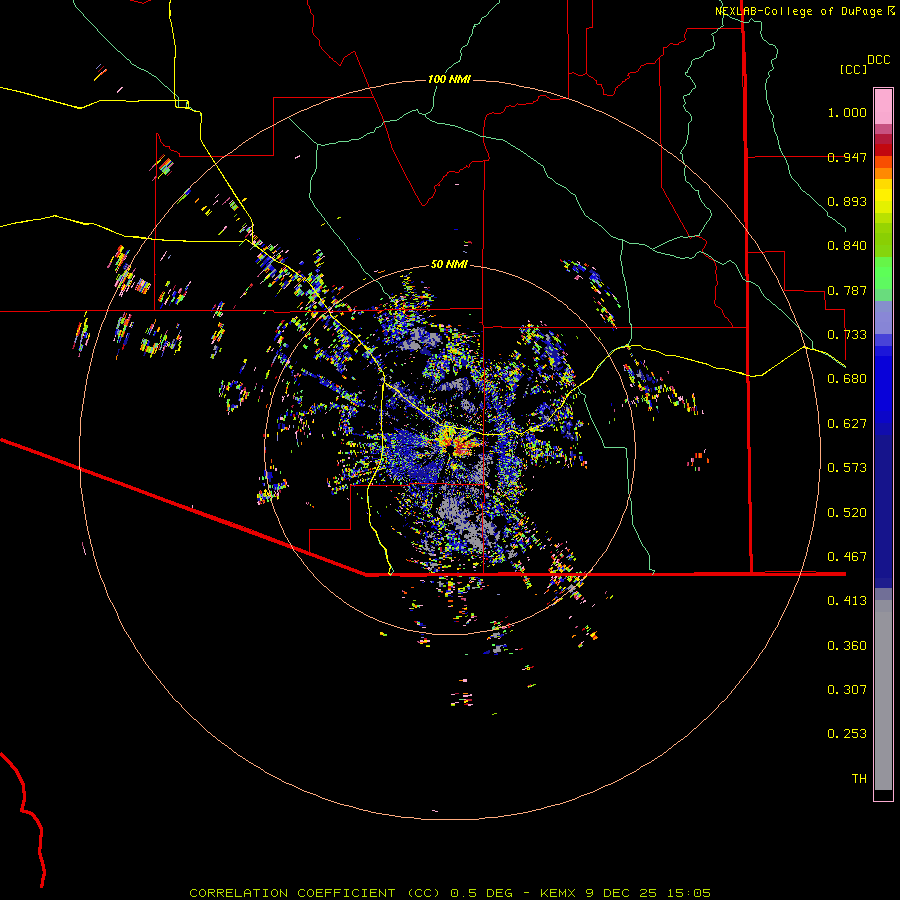Viewport: 900px width, 900px height.
Task: Click the [CC] label above the color scale
Action: [853, 69]
